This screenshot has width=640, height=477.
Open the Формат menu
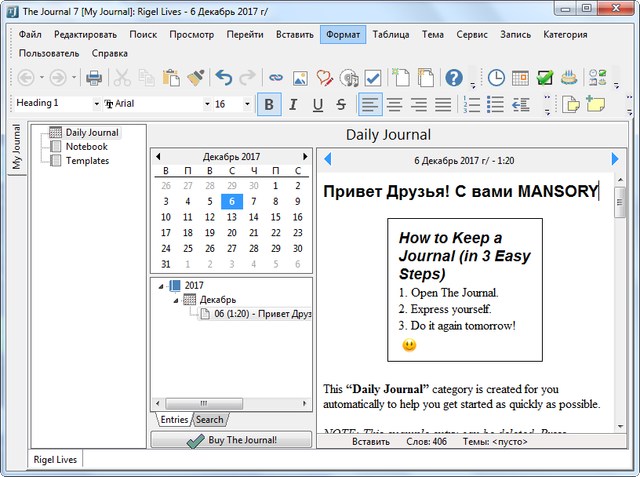342,35
